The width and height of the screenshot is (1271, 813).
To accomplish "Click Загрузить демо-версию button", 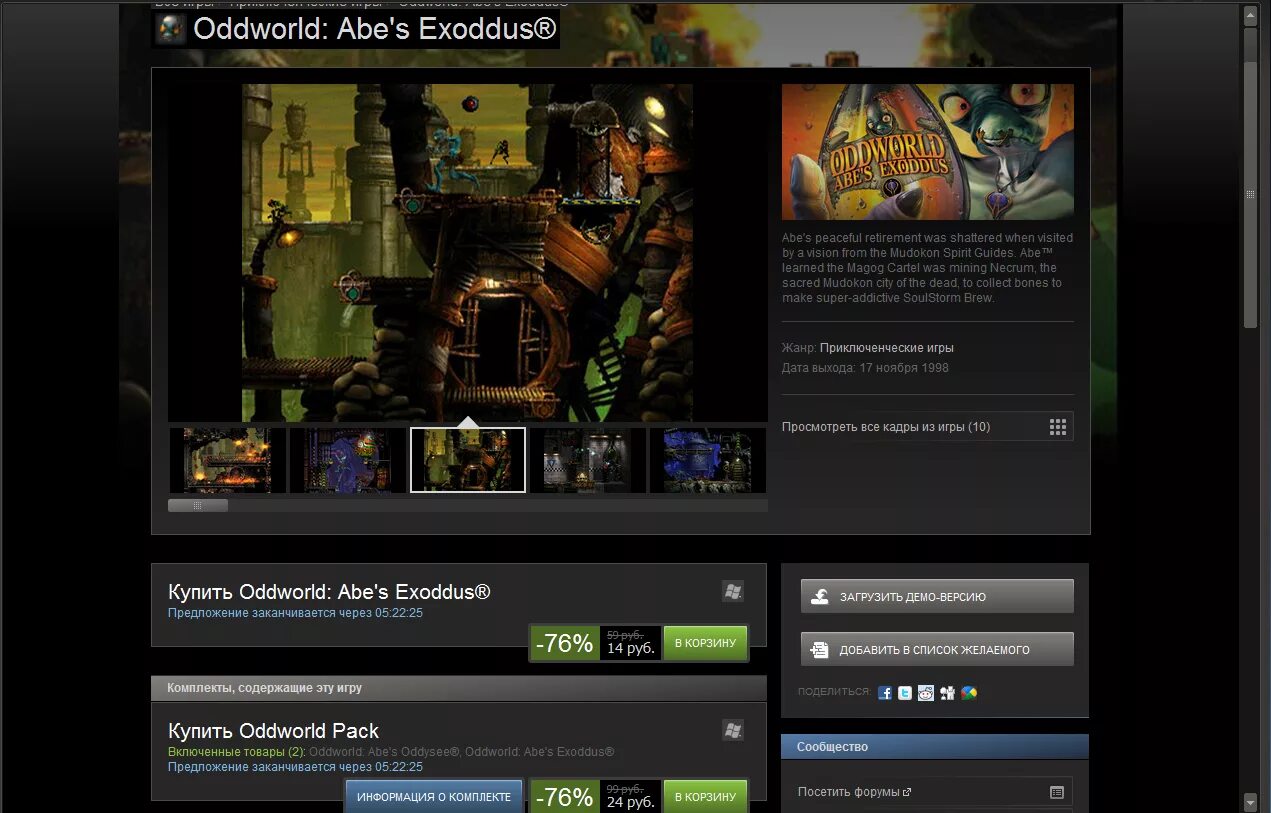I will click(x=937, y=596).
